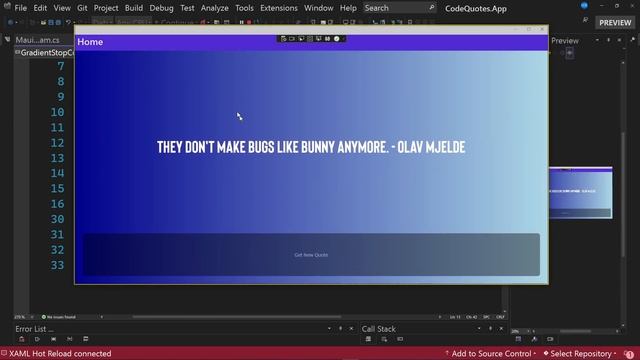Viewport: 640px width, 360px height.
Task: Open the Extensions menu
Action: [279, 8]
